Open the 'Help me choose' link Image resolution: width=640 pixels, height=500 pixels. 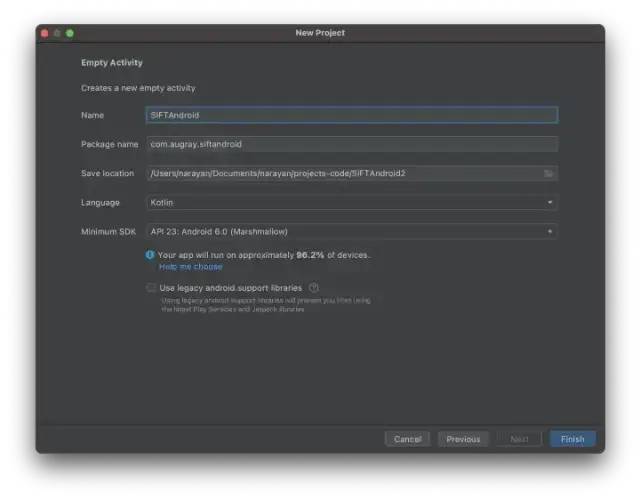point(191,267)
